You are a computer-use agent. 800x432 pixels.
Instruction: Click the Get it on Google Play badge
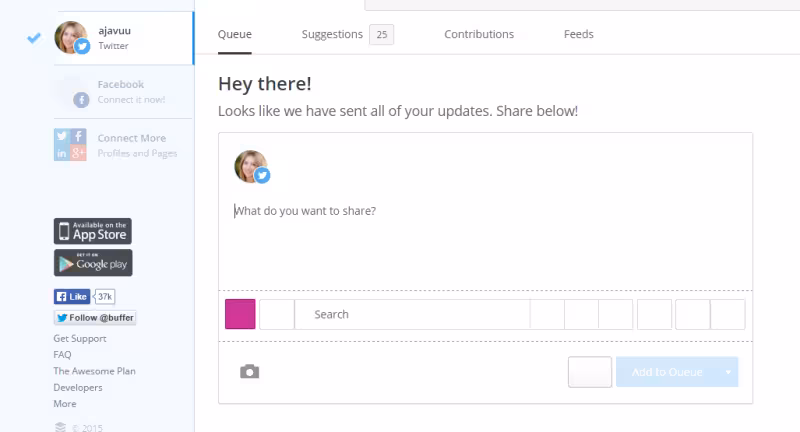pyautogui.click(x=93, y=263)
